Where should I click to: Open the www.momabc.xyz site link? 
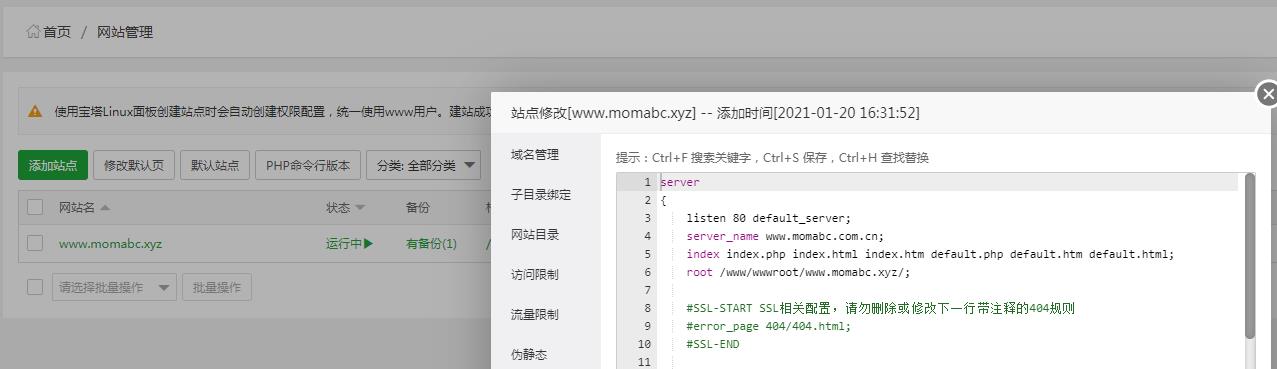tap(110, 244)
